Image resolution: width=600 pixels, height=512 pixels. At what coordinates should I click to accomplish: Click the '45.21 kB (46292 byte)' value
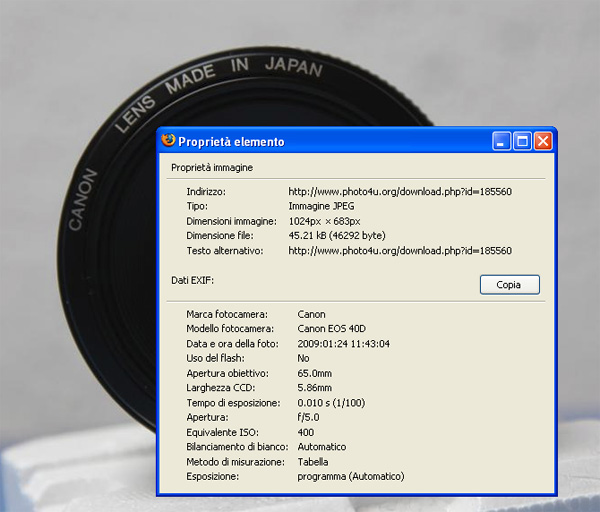(337, 236)
